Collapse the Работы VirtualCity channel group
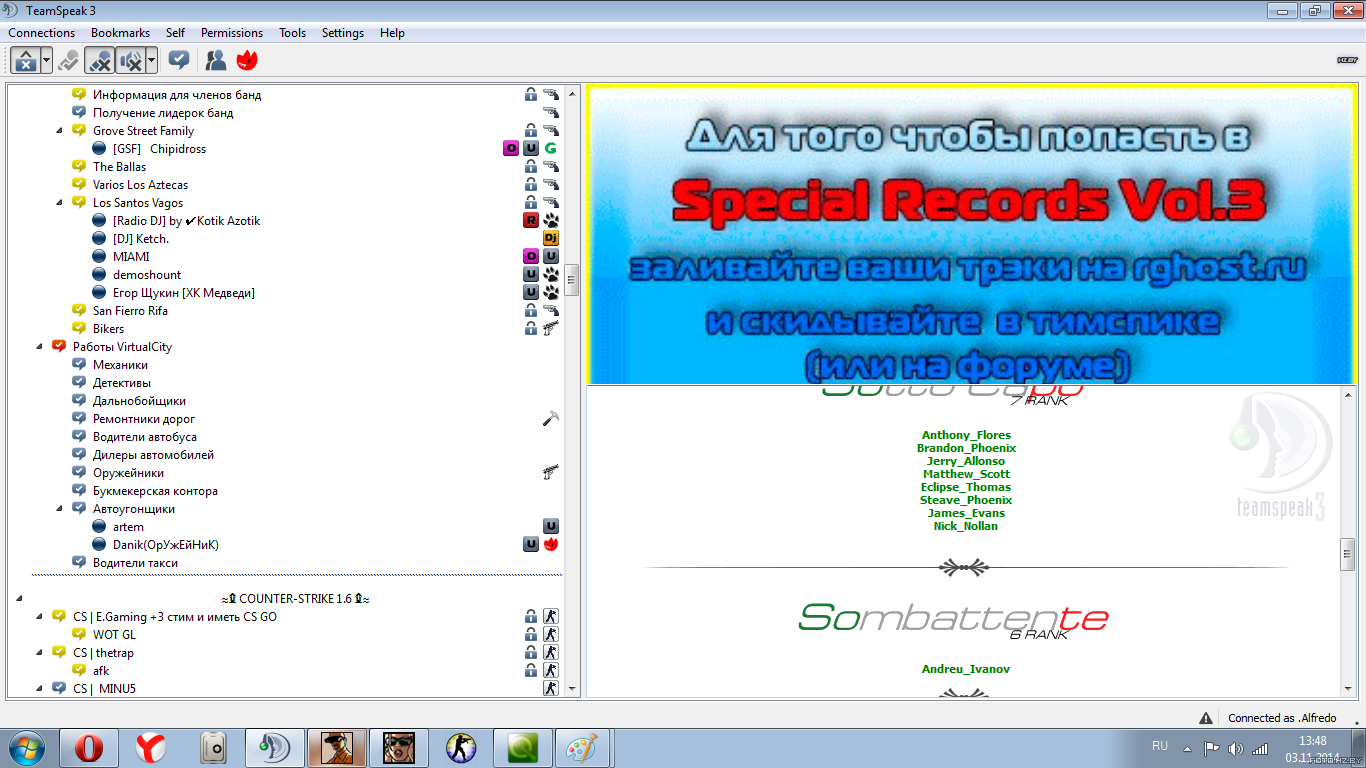1366x768 pixels. (x=39, y=347)
